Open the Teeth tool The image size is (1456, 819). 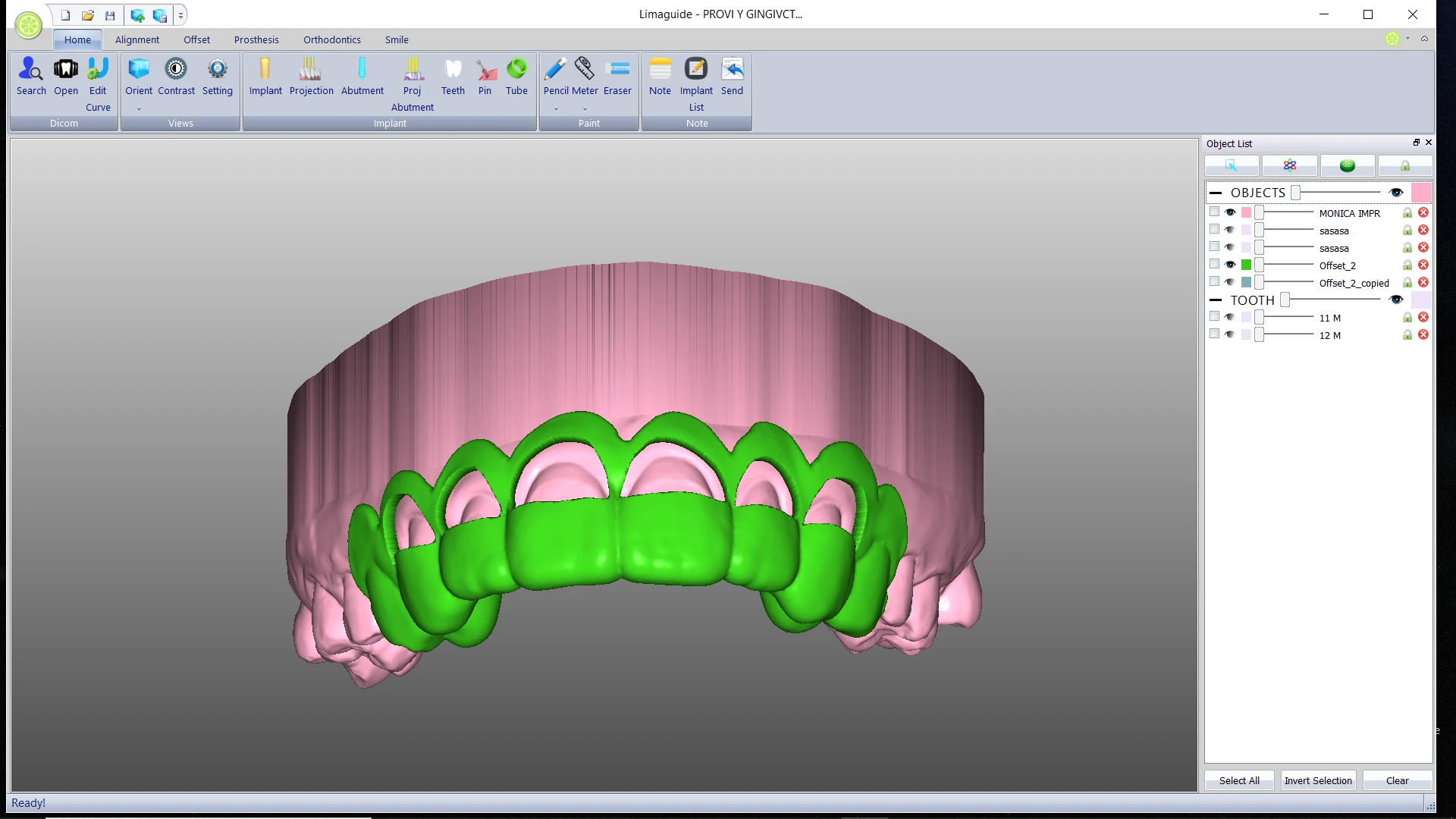[453, 76]
